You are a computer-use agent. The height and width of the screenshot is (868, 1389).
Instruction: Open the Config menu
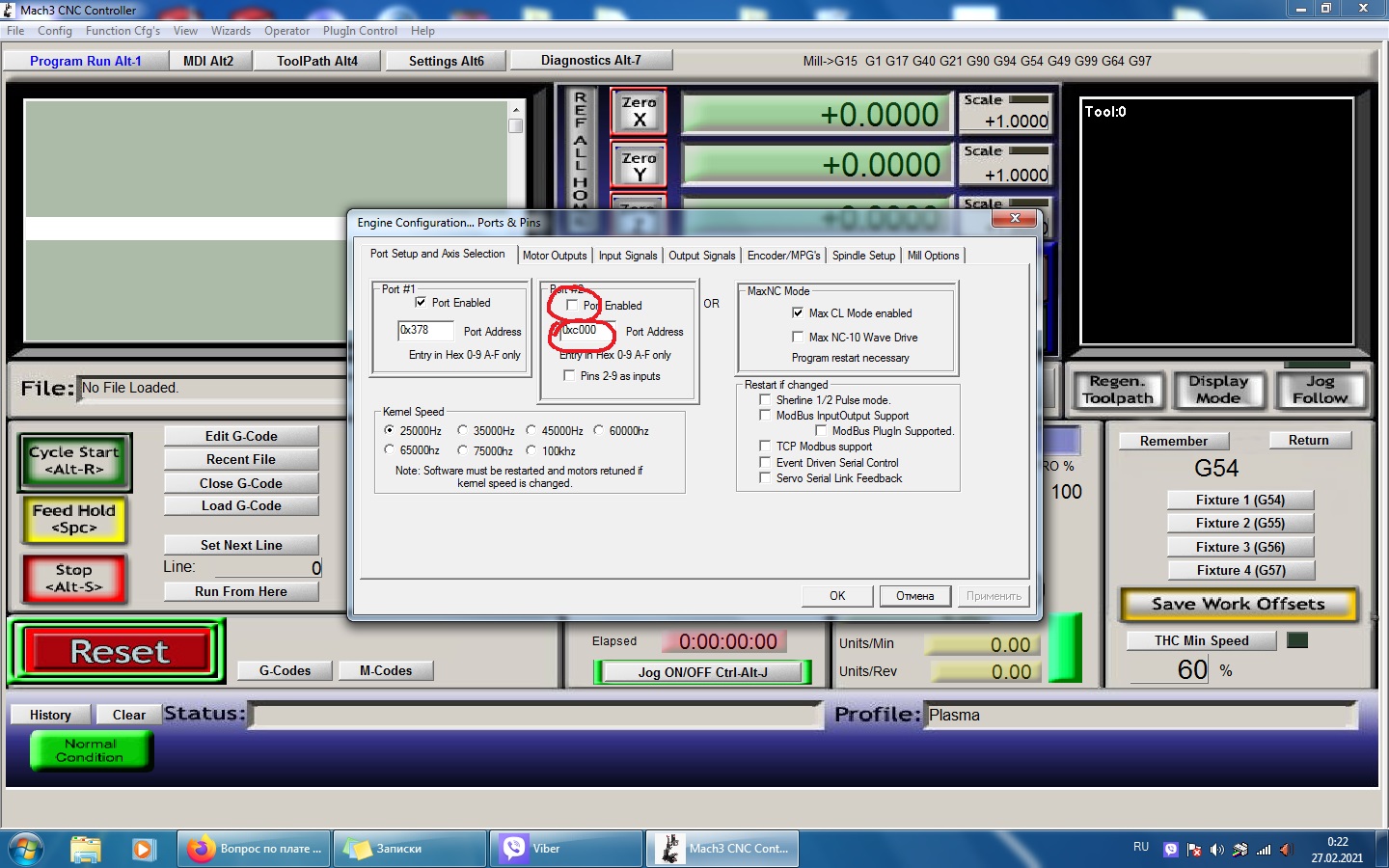point(55,31)
